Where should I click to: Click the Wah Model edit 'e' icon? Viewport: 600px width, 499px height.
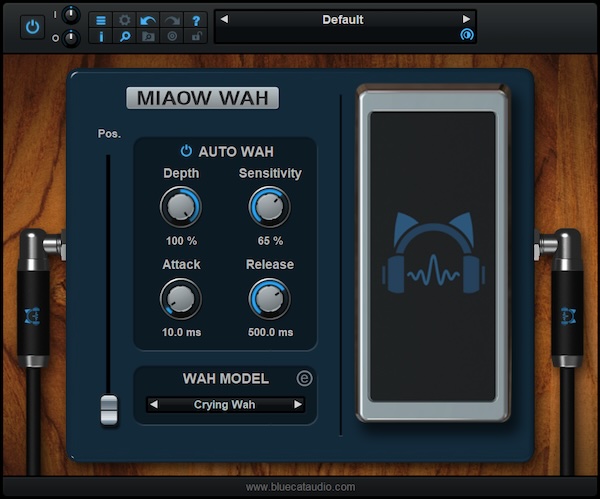304,378
